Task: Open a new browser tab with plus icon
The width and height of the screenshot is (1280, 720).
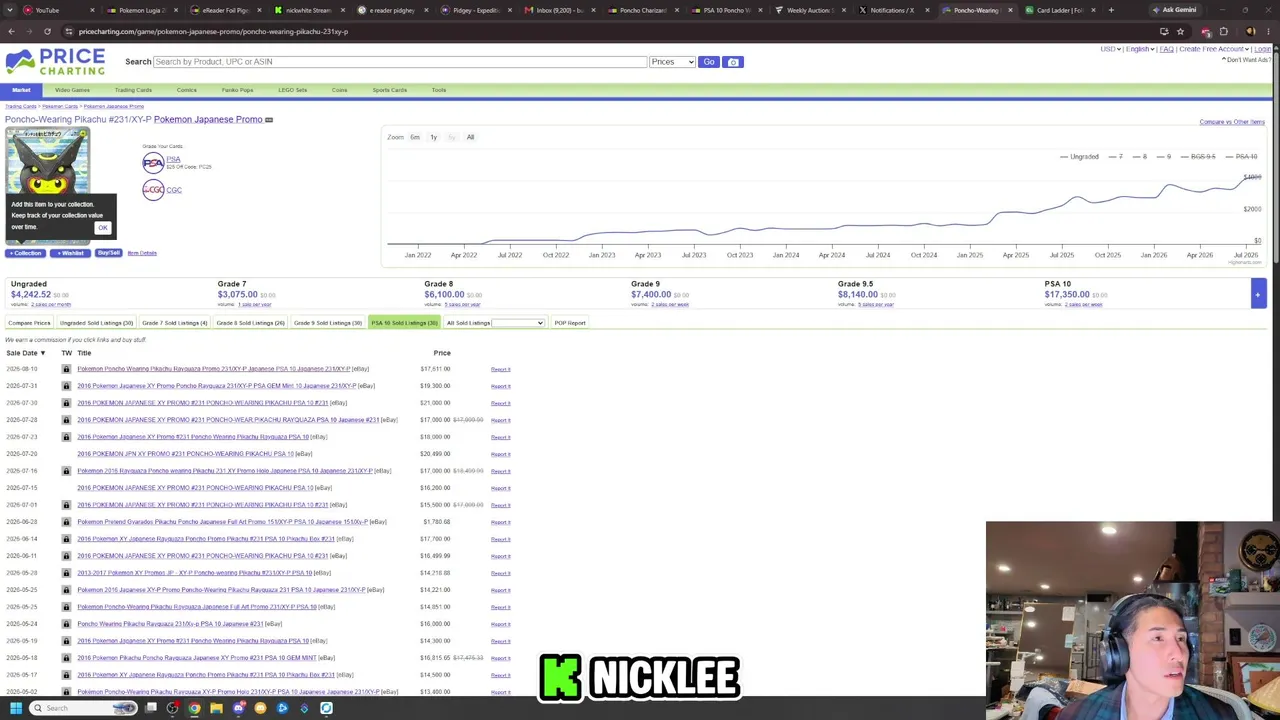Action: (1110, 10)
